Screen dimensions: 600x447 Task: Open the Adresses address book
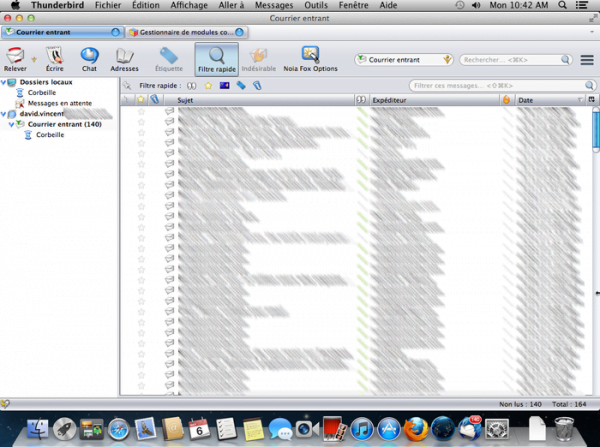[124, 56]
